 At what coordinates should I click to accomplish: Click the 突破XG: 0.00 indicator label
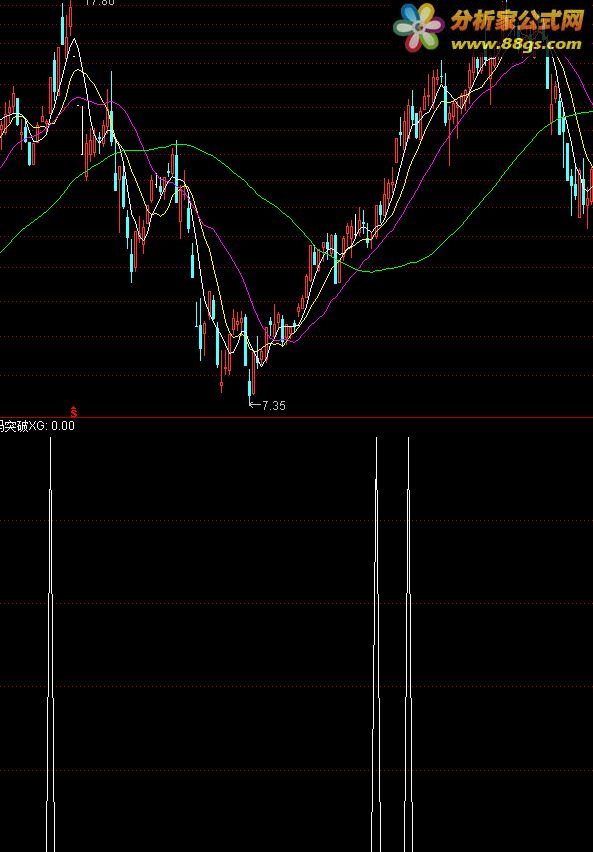[x=37, y=426]
